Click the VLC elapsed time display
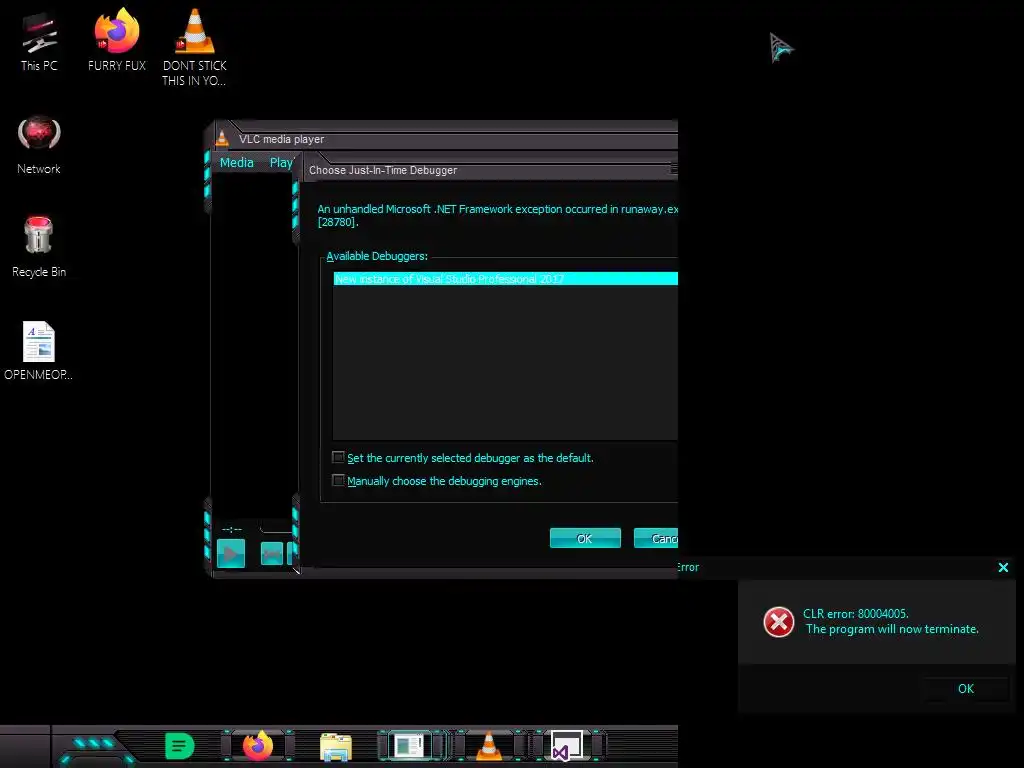Viewport: 1024px width, 768px height. (232, 529)
